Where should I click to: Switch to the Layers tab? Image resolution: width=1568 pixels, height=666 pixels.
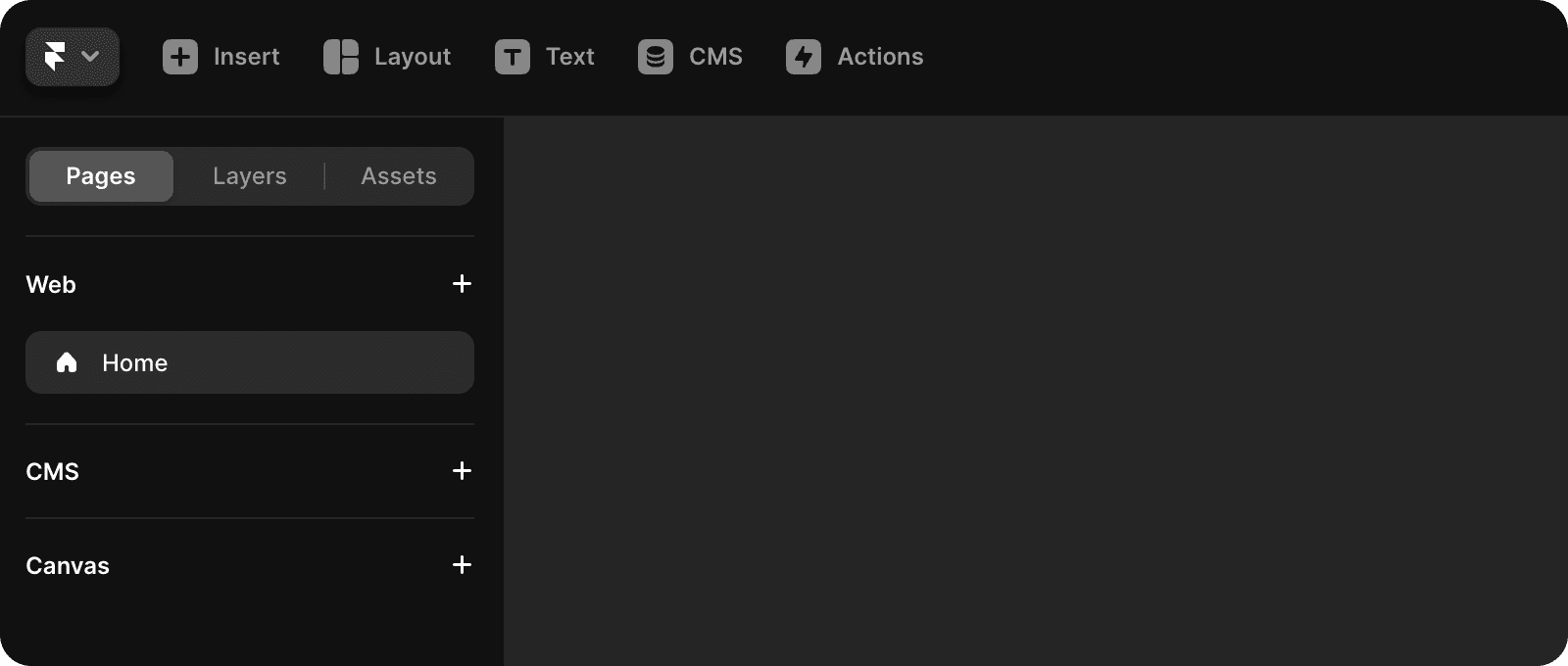[249, 176]
